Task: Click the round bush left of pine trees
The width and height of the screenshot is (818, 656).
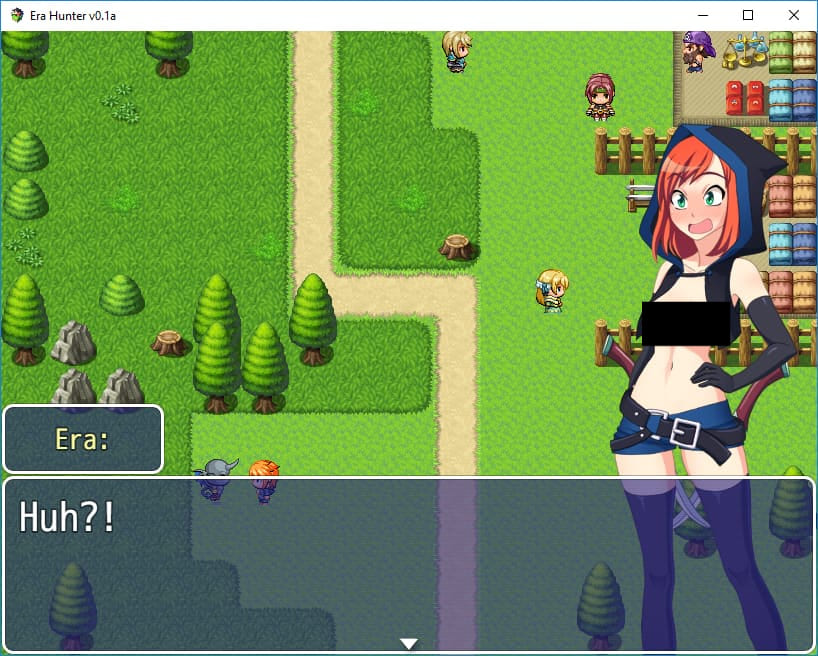Action: point(122,295)
